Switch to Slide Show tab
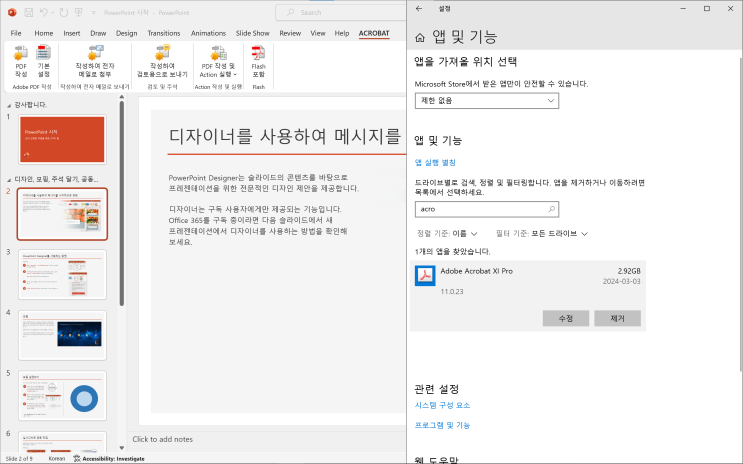743x464 pixels. [253, 33]
